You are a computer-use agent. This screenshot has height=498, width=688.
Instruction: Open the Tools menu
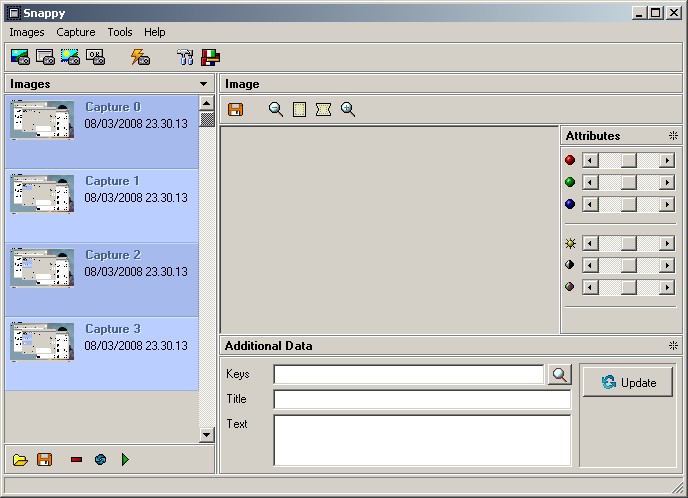(x=120, y=32)
